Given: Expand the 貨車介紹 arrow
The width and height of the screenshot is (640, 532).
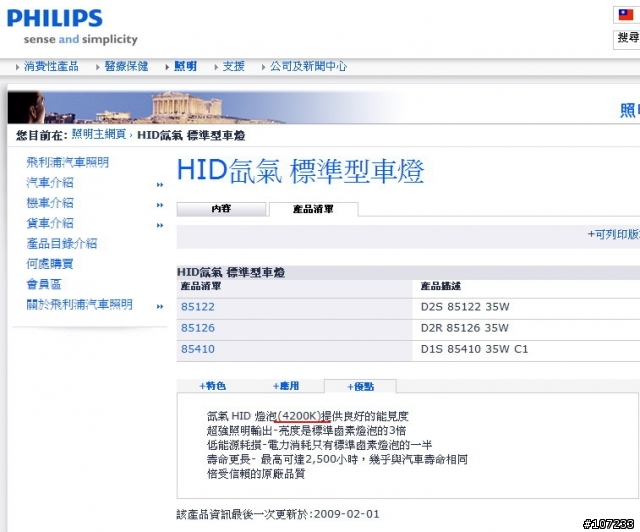Looking at the screenshot, I should [160, 225].
